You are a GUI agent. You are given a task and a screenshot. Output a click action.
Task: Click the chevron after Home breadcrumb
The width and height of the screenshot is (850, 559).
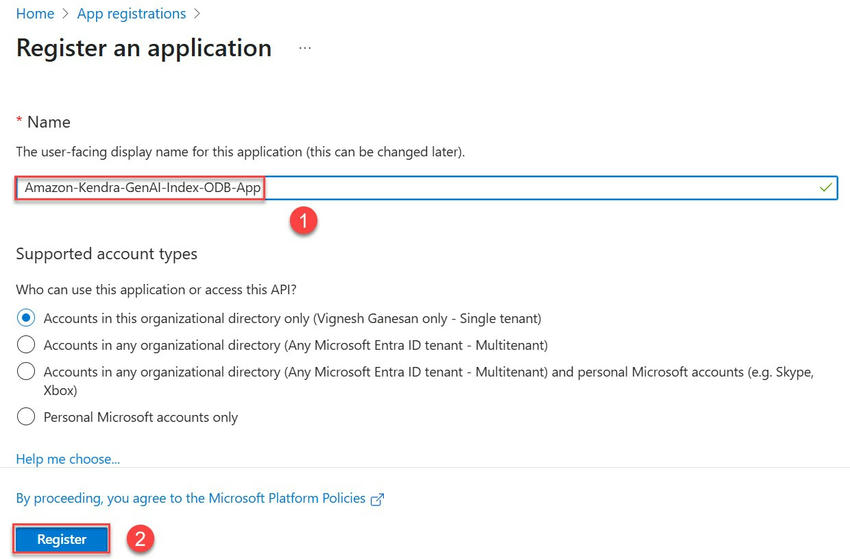[65, 14]
